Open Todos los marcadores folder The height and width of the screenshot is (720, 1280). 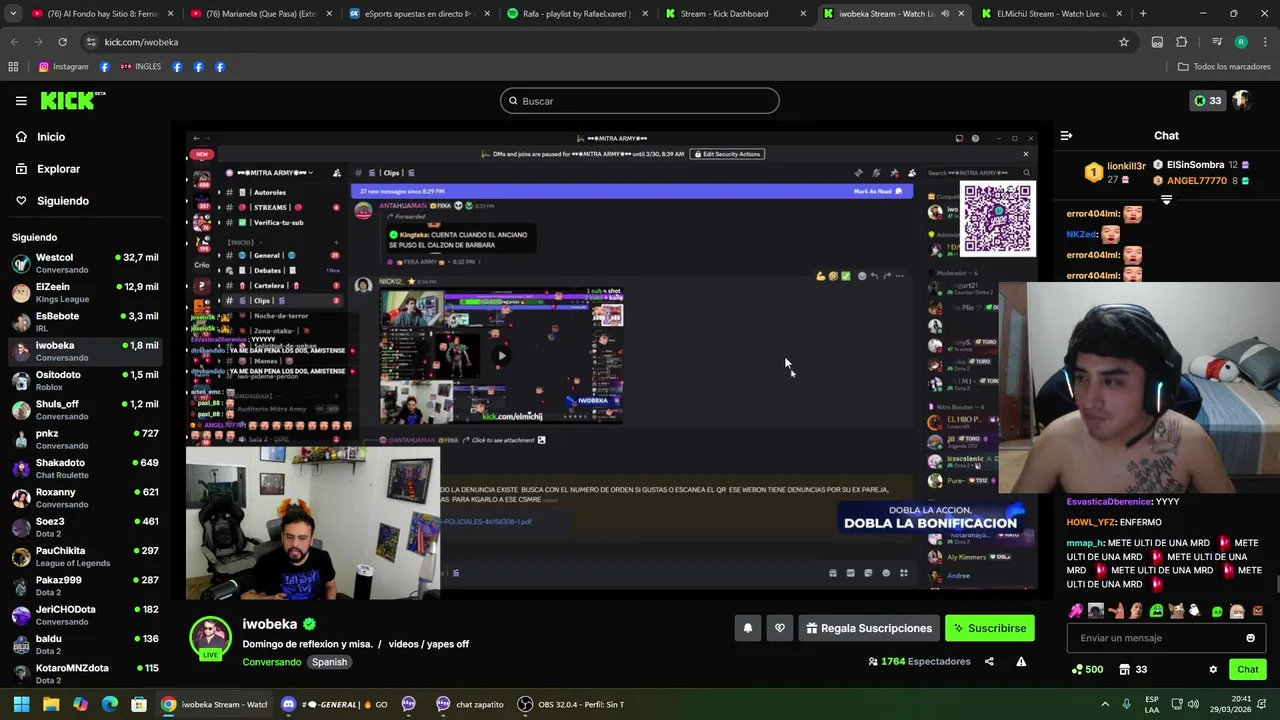tap(1223, 67)
